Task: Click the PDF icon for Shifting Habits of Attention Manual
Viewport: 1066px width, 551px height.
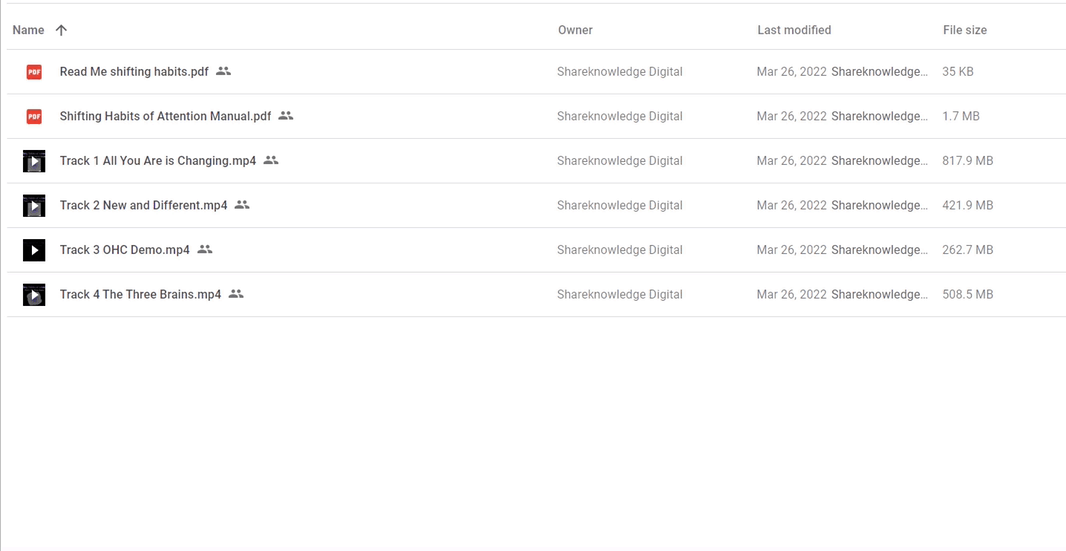Action: [34, 116]
